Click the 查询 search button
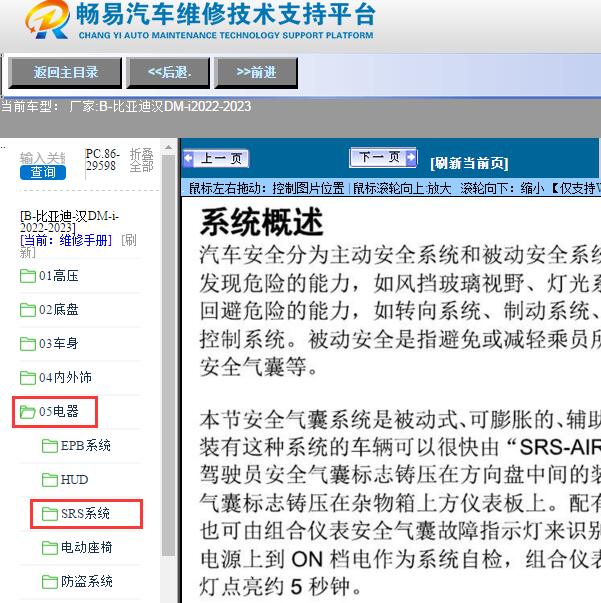 [x=43, y=173]
